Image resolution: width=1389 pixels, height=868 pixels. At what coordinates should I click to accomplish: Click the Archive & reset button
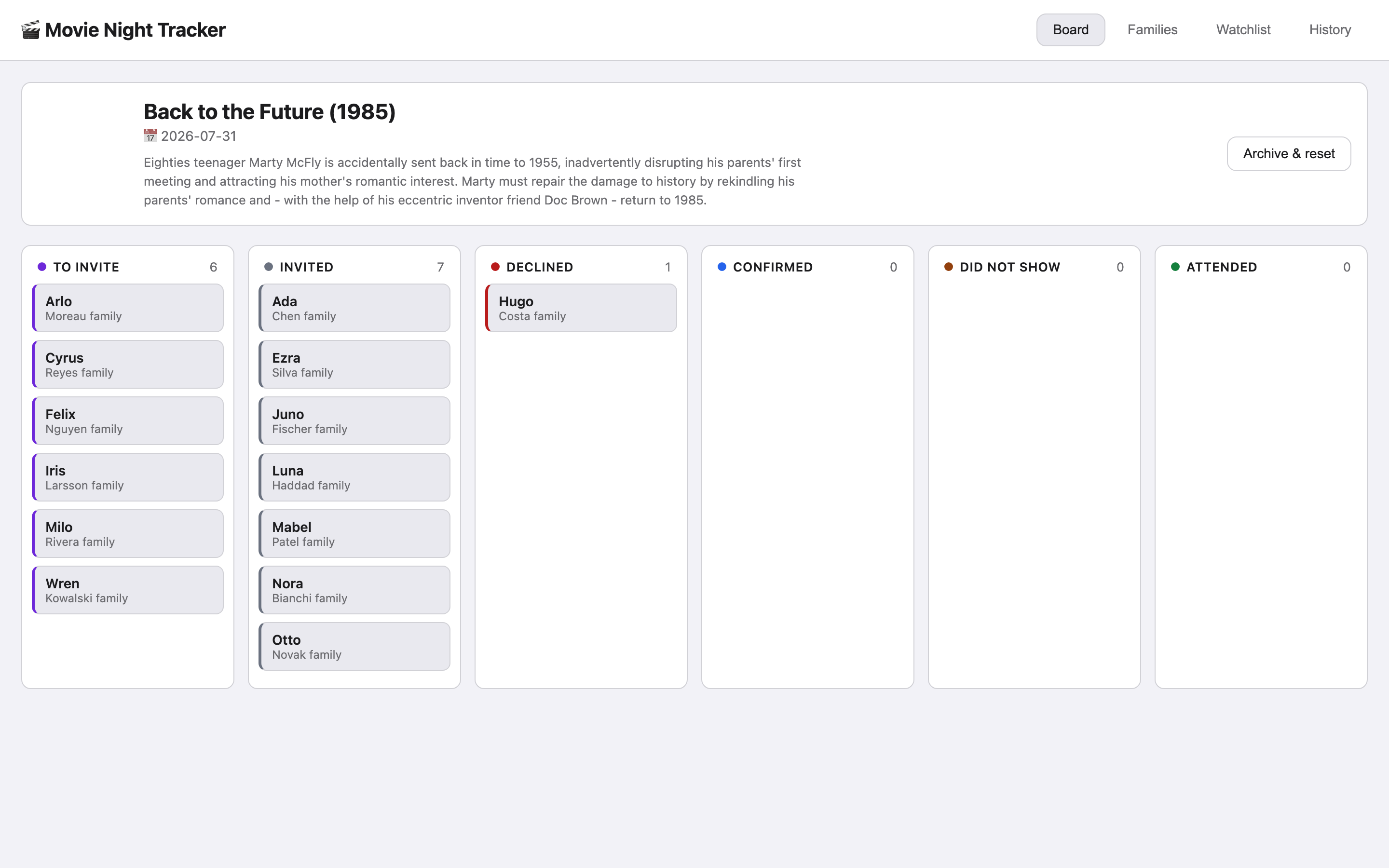click(1289, 154)
